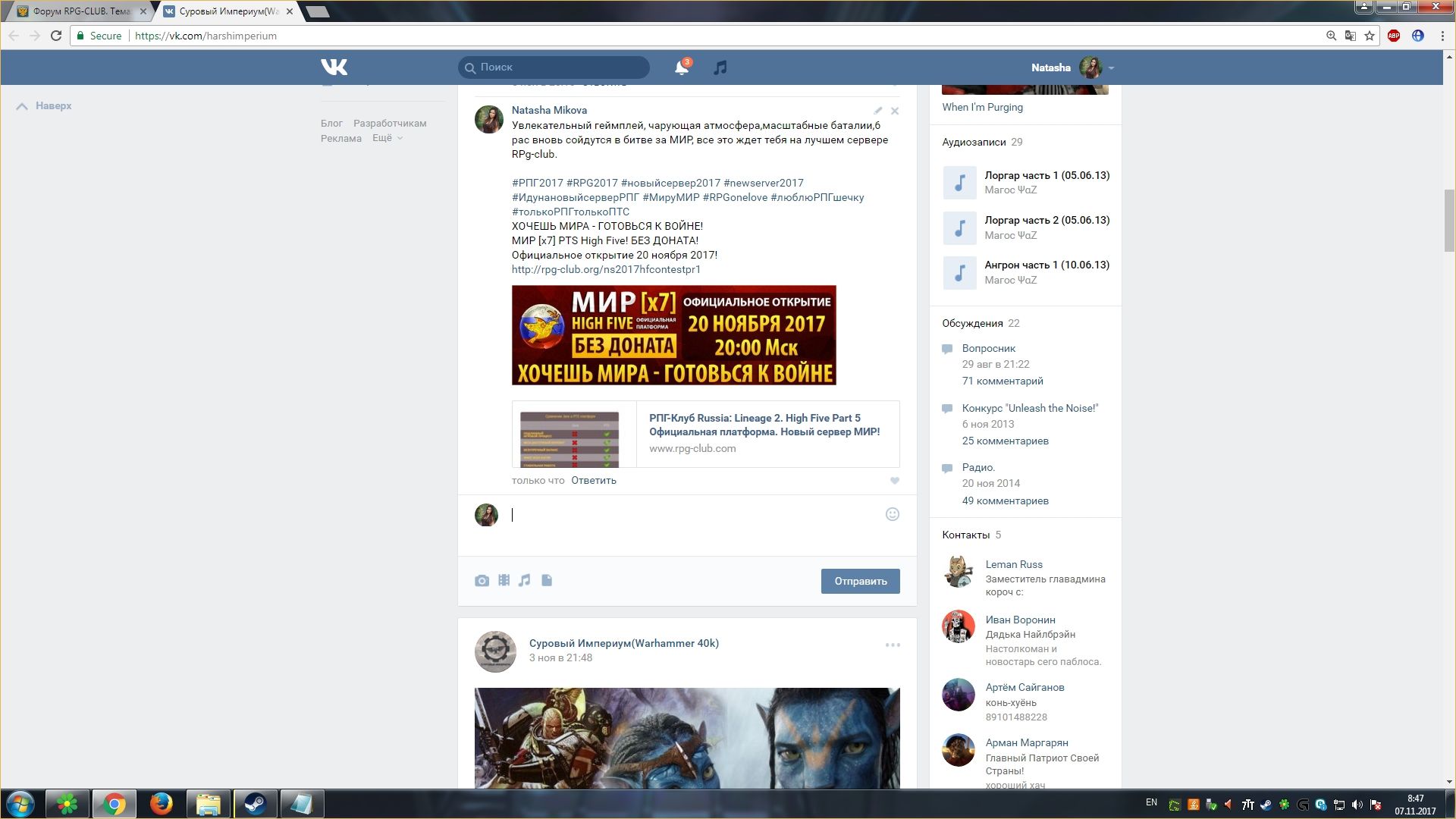Attach a document to the comment
The image size is (1456, 819).
coord(547,581)
